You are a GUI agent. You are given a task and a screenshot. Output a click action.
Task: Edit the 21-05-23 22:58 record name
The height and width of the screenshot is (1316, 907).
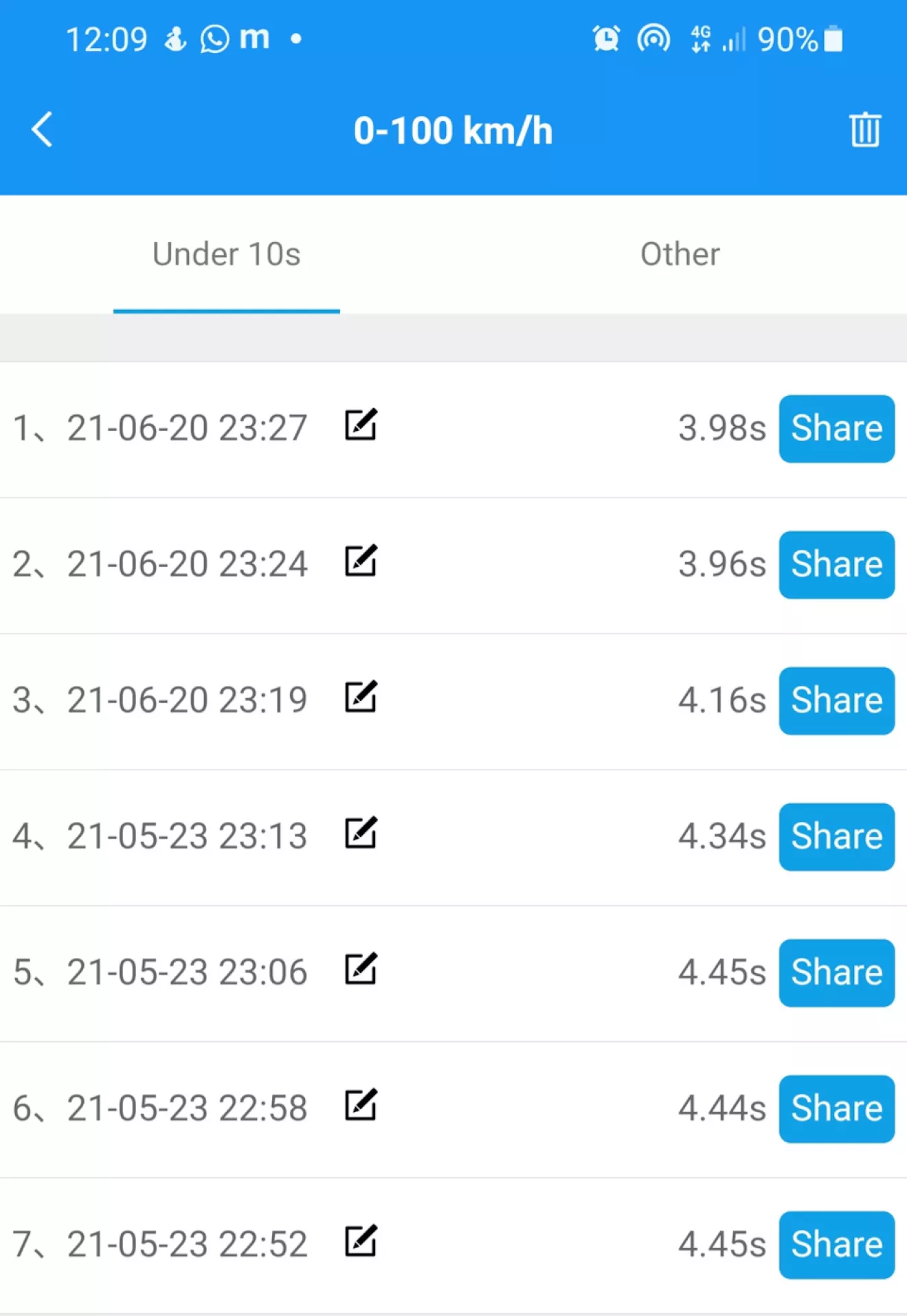[361, 1105]
